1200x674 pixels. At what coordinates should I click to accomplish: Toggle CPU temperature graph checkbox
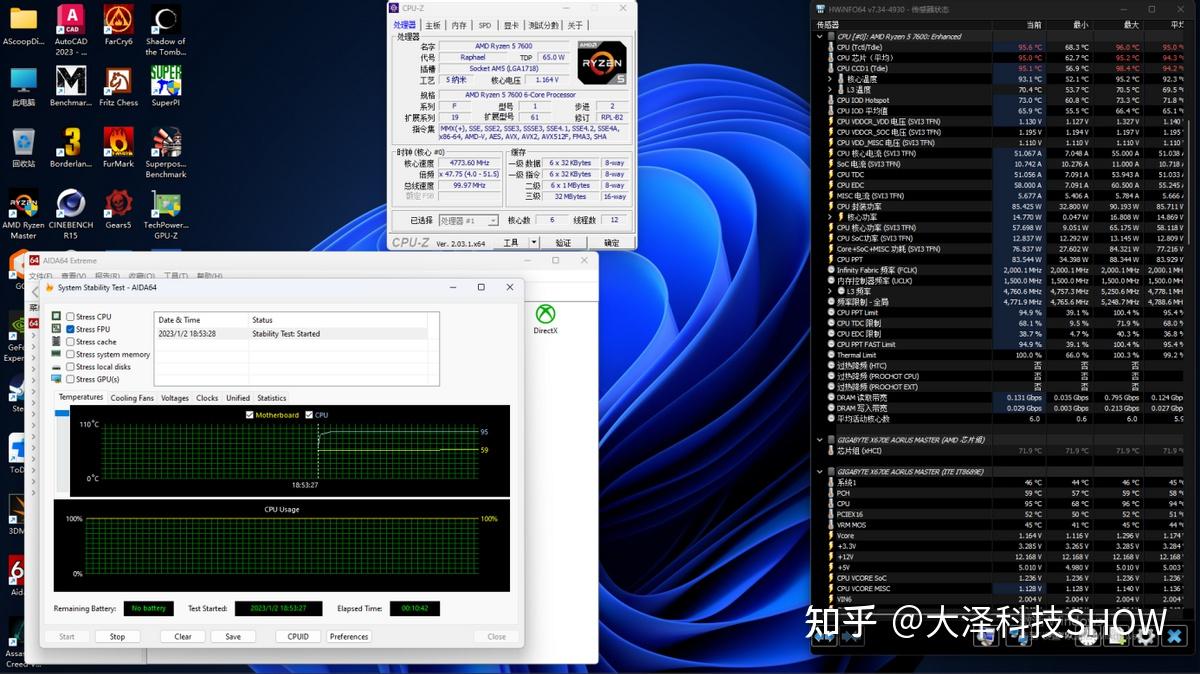coord(309,415)
